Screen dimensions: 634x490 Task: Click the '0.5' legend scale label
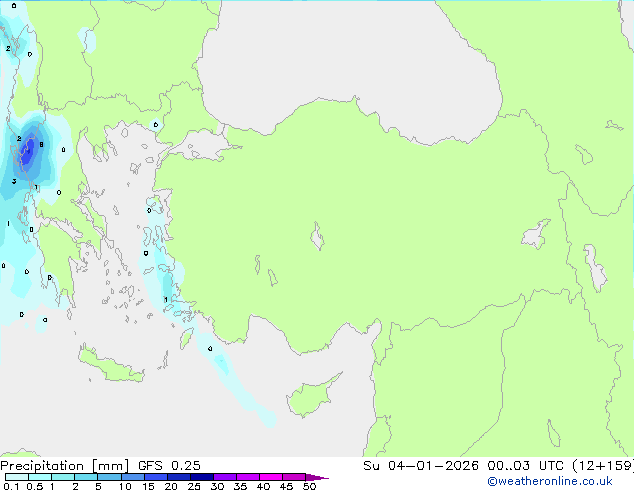click(x=34, y=486)
